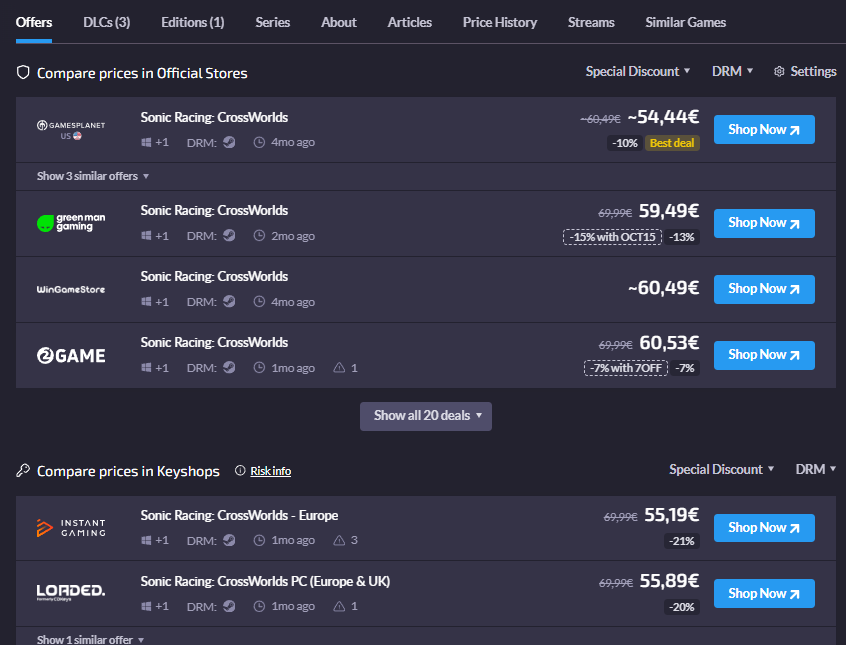Click the 2GAME store logo
Viewport: 846px width, 645px height.
point(71,355)
